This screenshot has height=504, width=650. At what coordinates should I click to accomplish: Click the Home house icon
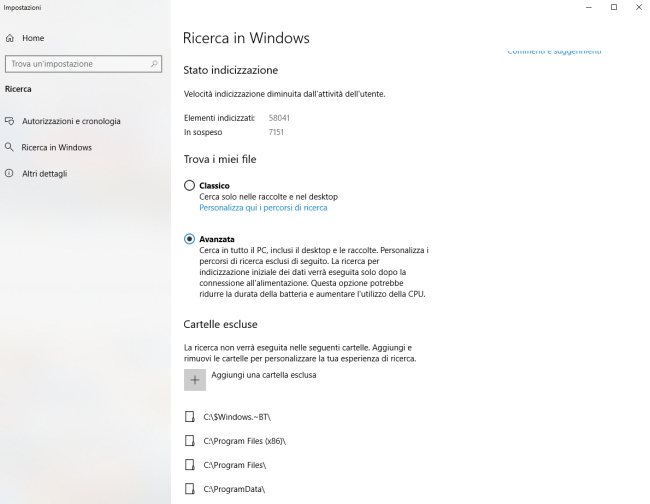10,38
